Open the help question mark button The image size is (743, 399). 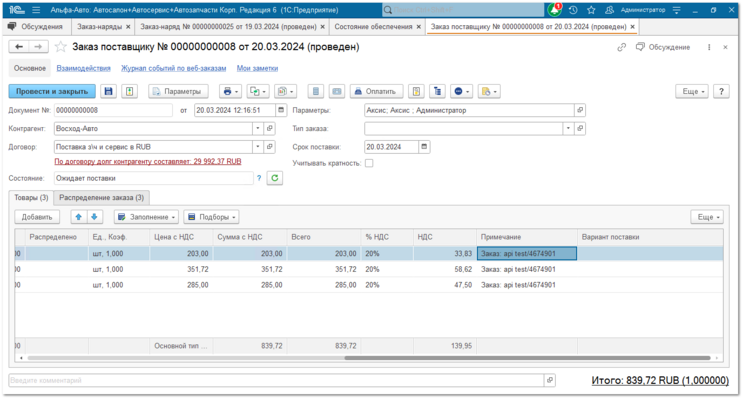pos(721,91)
